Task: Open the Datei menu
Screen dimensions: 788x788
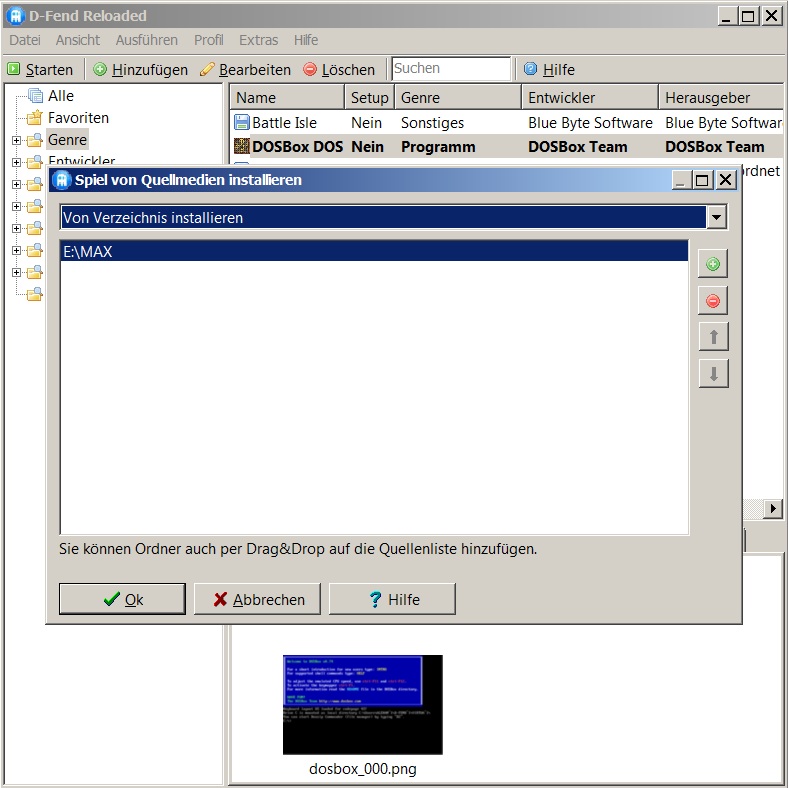Action: click(25, 40)
